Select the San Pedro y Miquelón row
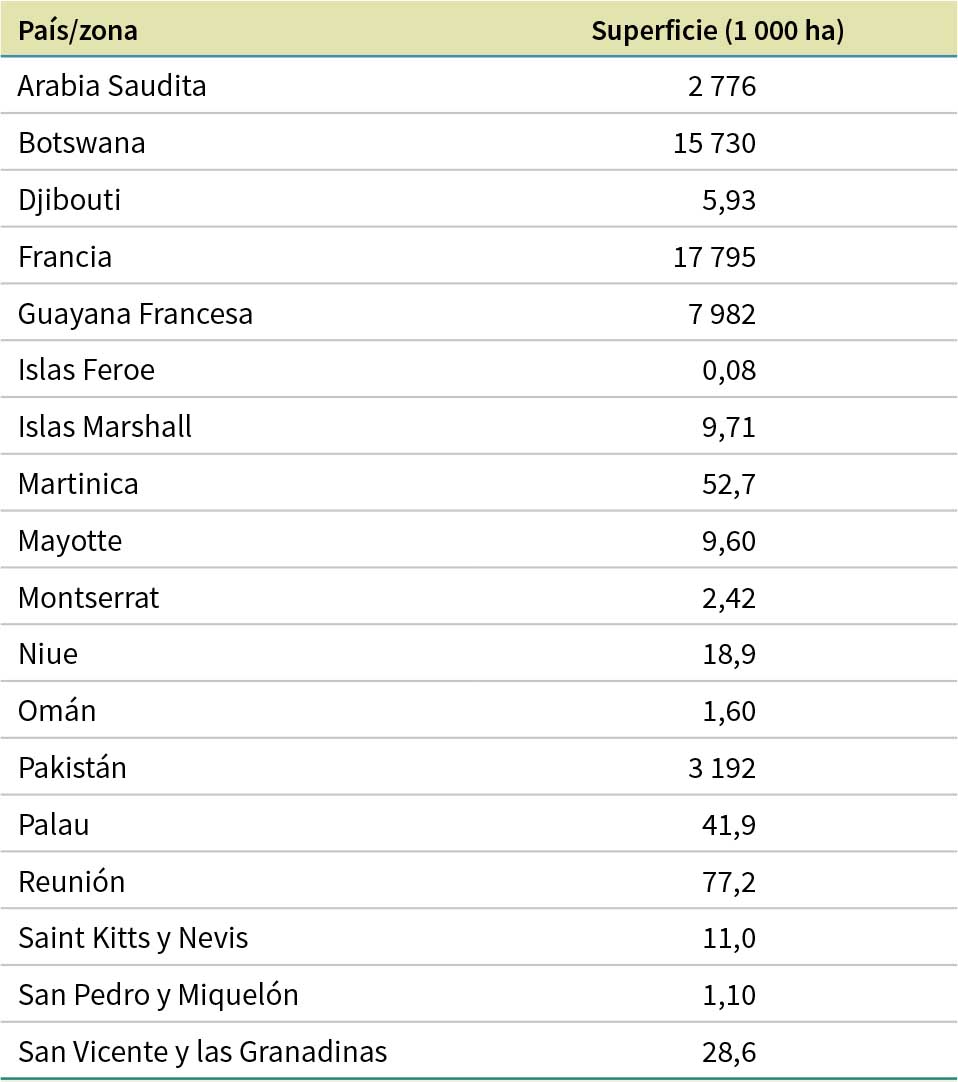 158,996
